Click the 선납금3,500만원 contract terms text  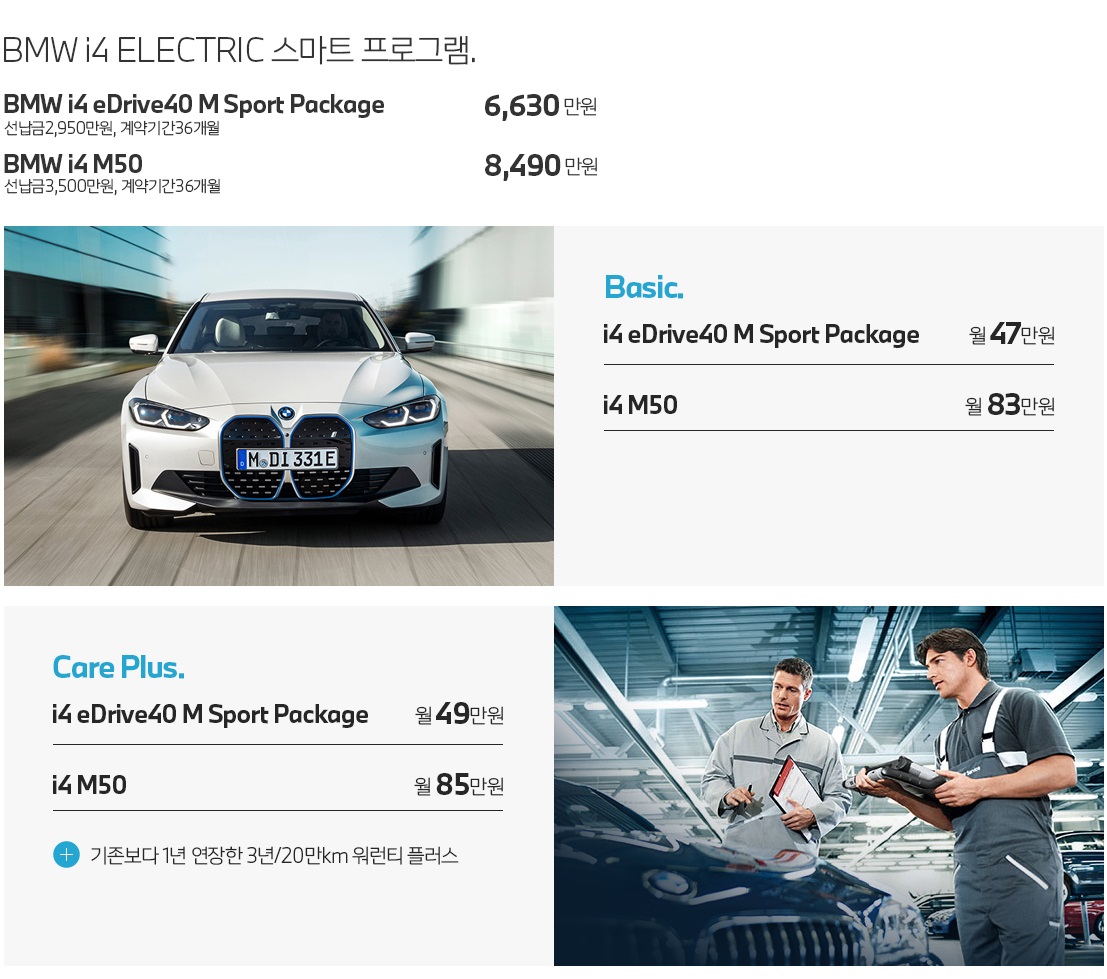112,186
